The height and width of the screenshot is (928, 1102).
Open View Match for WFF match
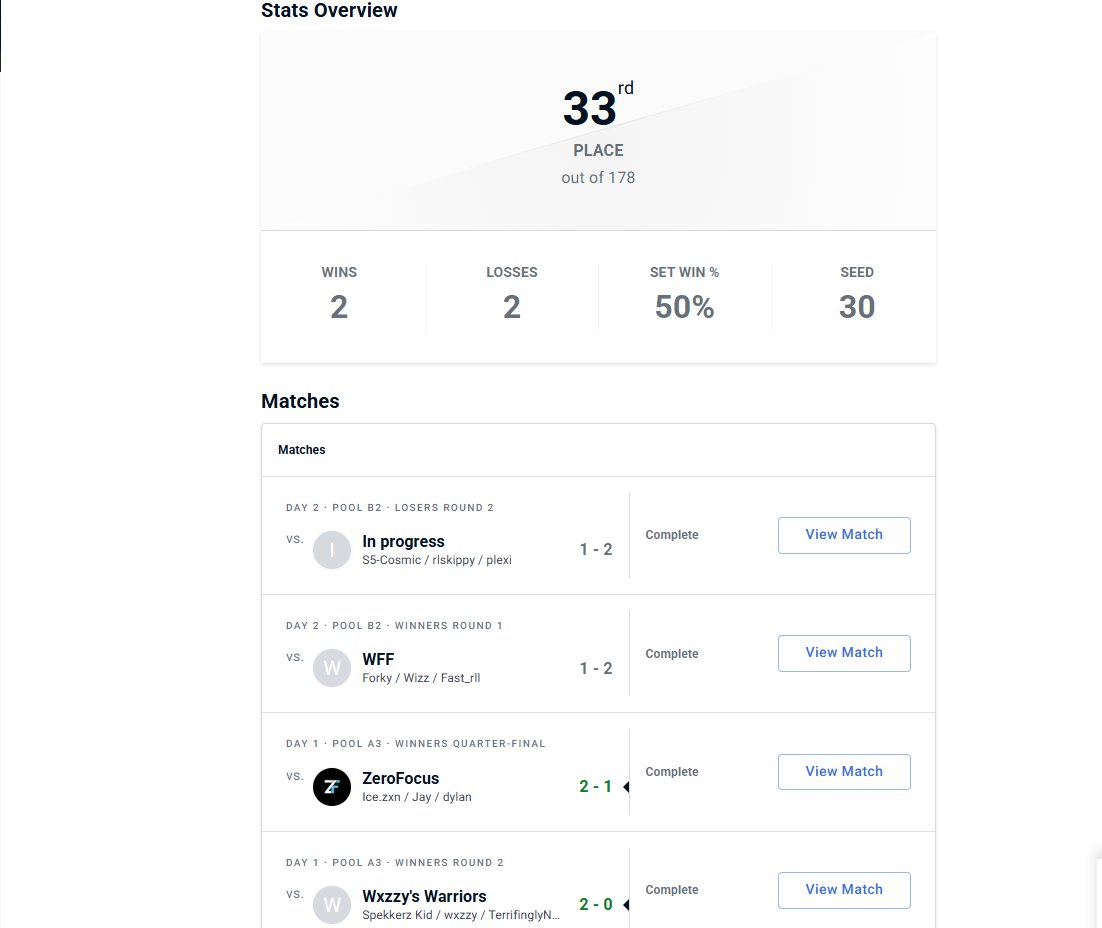tap(844, 653)
